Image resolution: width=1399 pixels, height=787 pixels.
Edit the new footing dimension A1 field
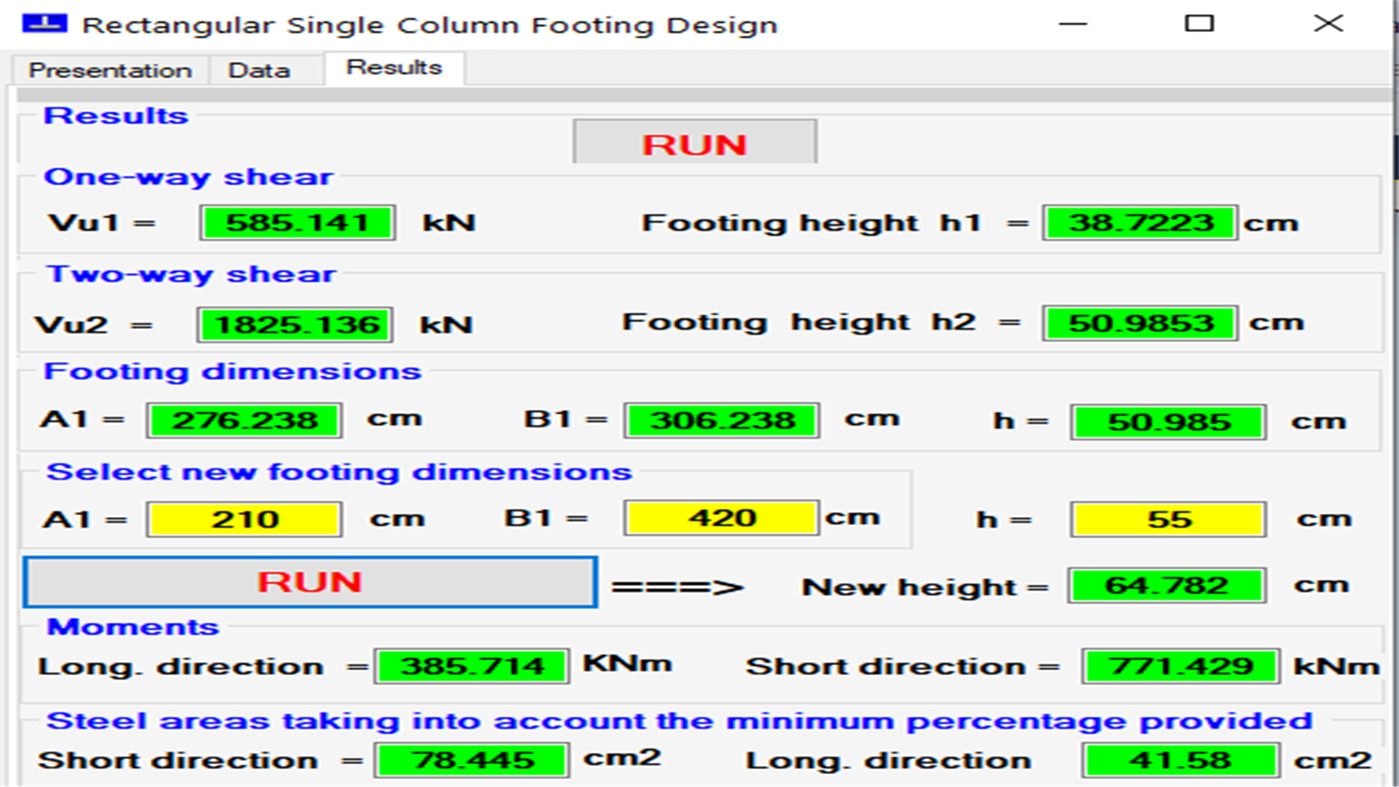point(243,518)
